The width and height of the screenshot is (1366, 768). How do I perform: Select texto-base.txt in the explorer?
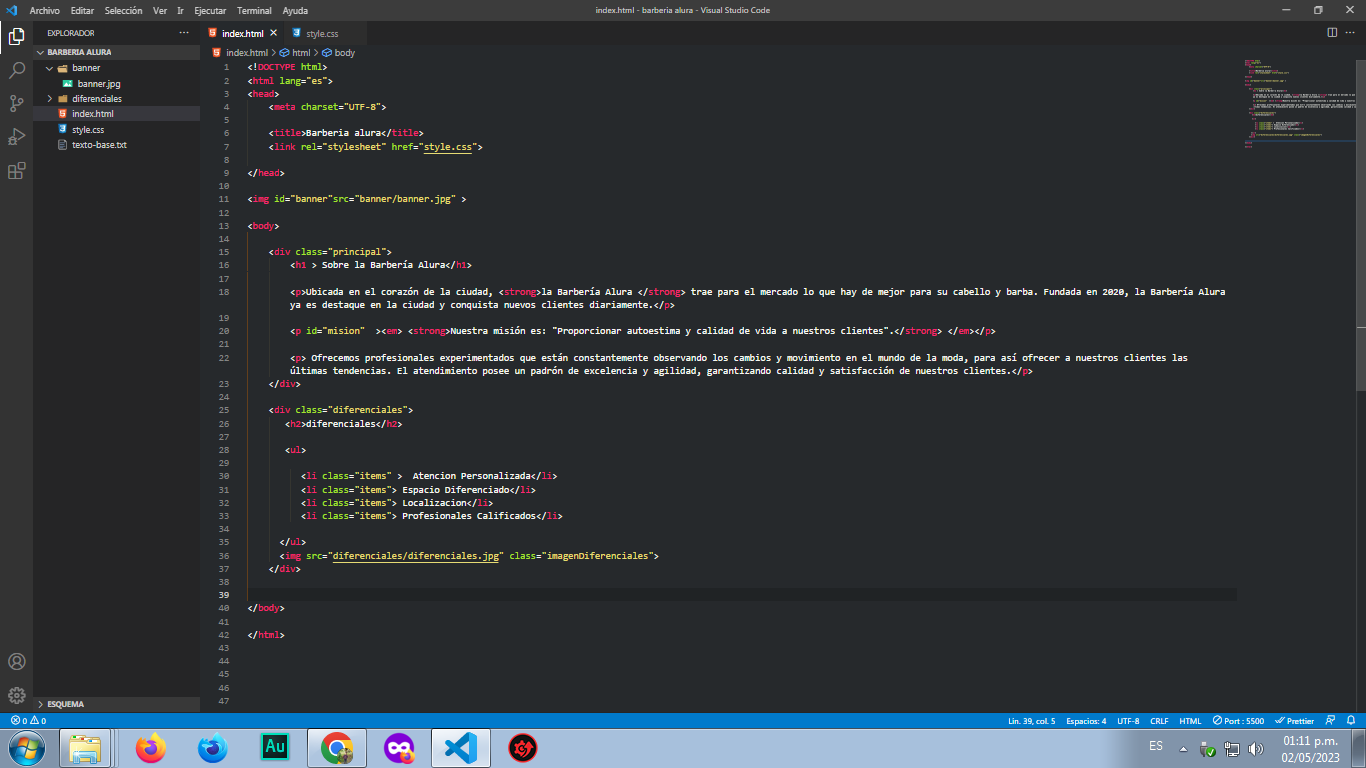pos(99,145)
